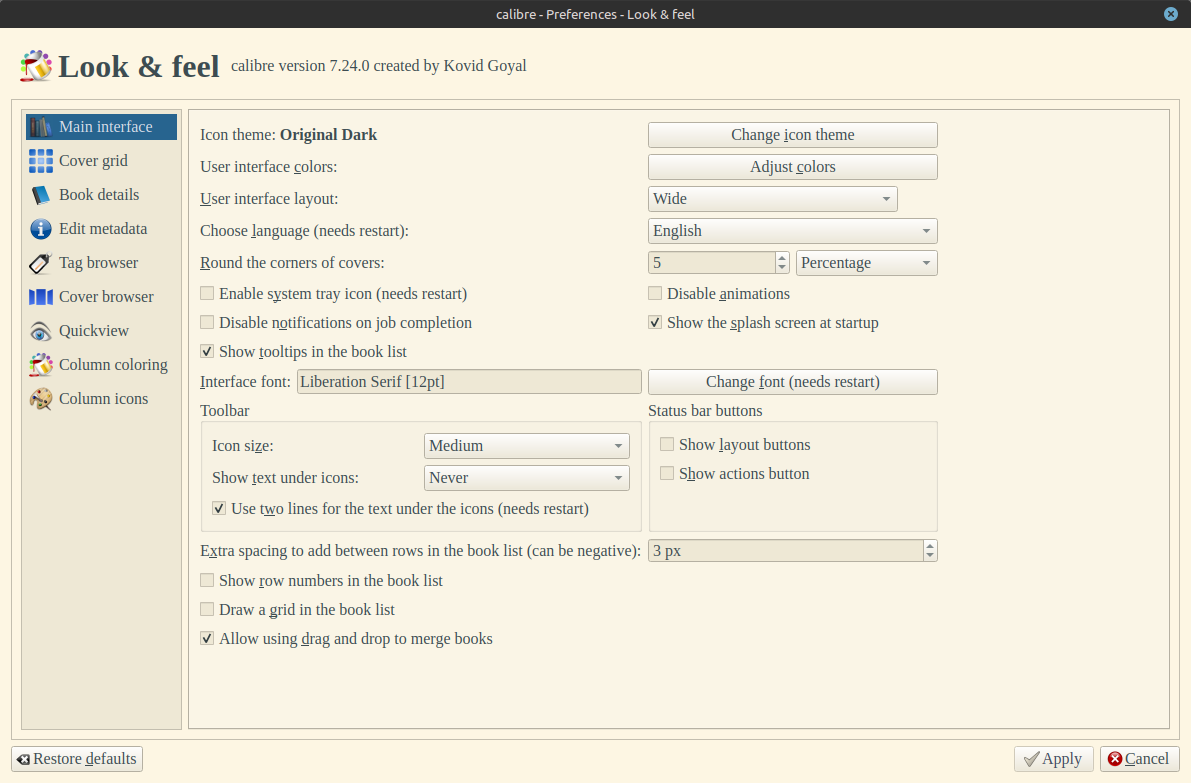1191x783 pixels.
Task: Click the Edit metadata info icon
Action: tap(41, 229)
